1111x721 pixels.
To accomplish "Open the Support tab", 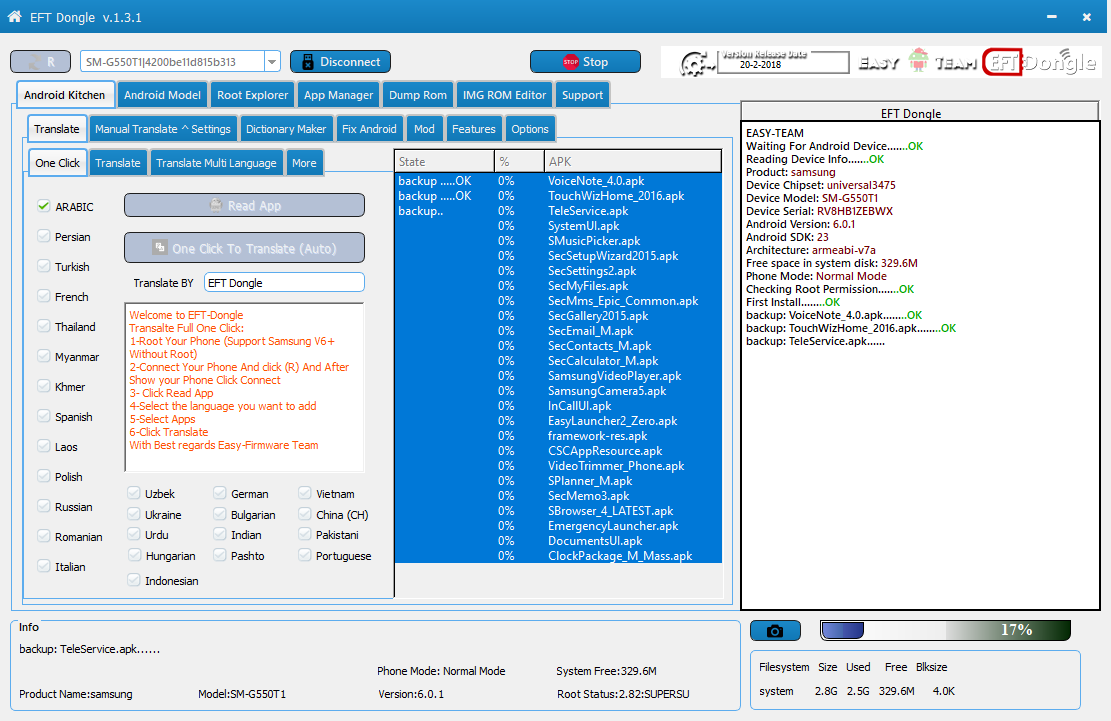I will click(x=582, y=95).
